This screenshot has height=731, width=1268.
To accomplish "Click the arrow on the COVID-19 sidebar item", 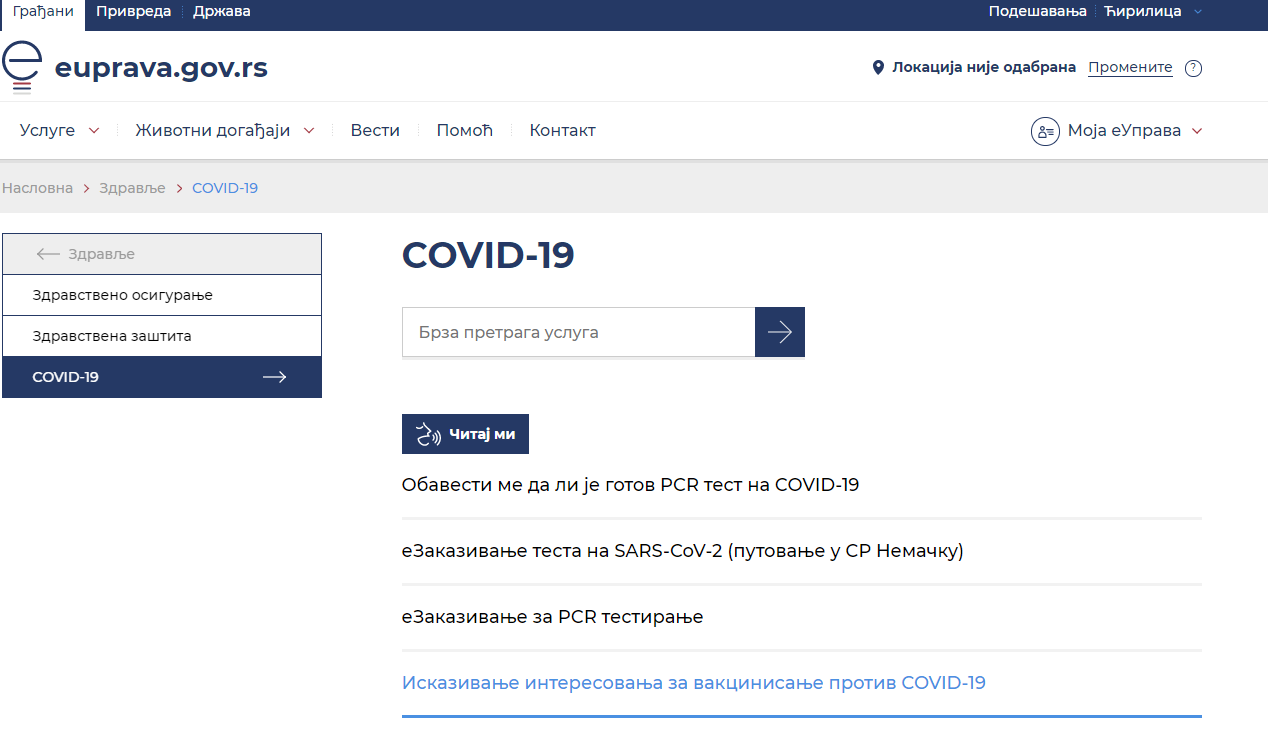I will (274, 377).
